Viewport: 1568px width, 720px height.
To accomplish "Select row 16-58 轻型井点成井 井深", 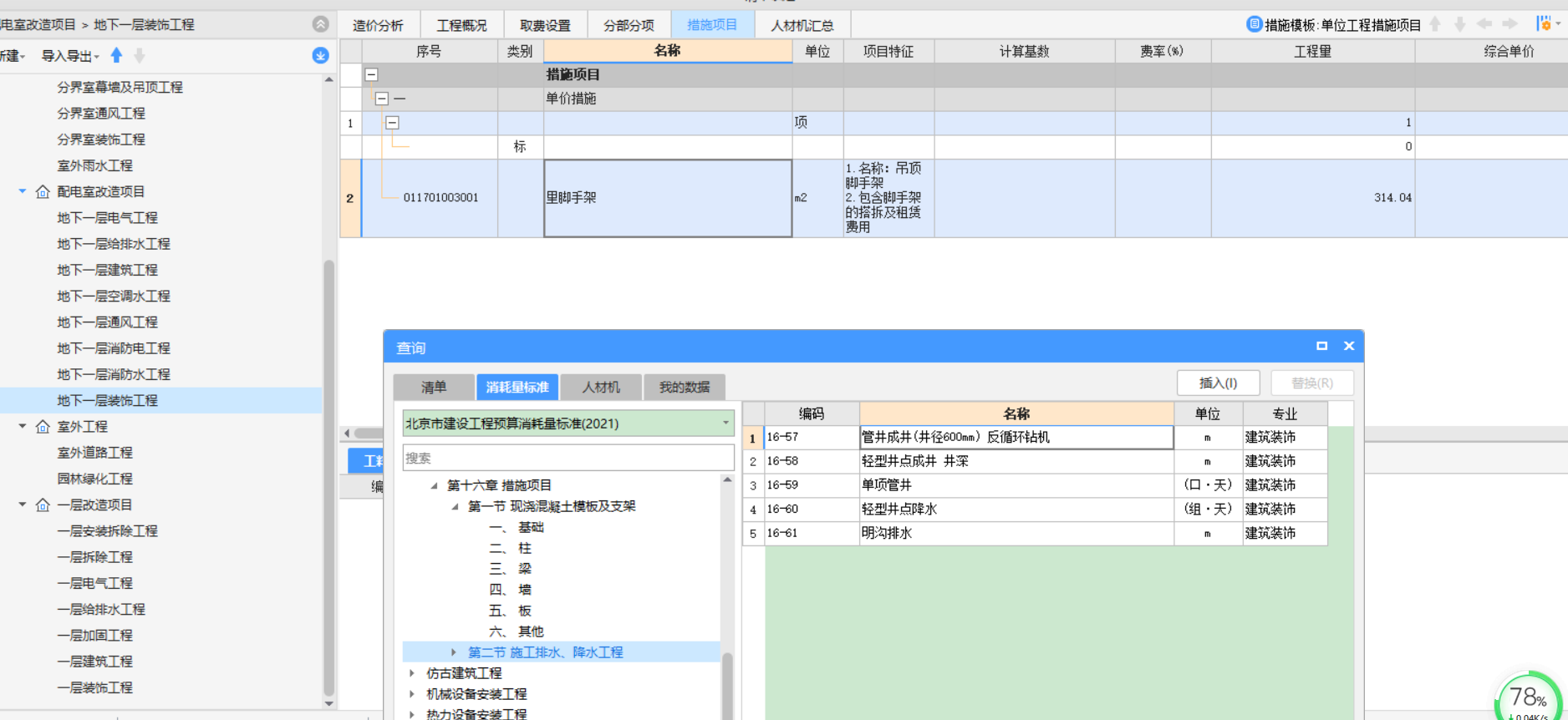I will pyautogui.click(x=1035, y=461).
